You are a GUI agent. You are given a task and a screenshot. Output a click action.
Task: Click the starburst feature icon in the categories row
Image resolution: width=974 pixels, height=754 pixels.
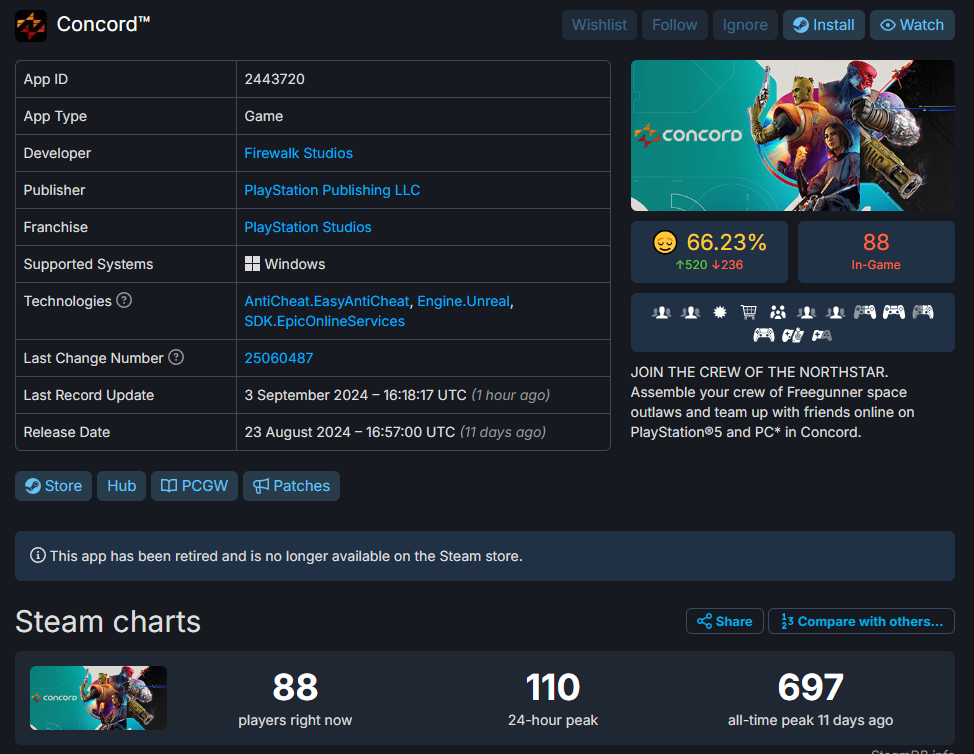tap(720, 312)
